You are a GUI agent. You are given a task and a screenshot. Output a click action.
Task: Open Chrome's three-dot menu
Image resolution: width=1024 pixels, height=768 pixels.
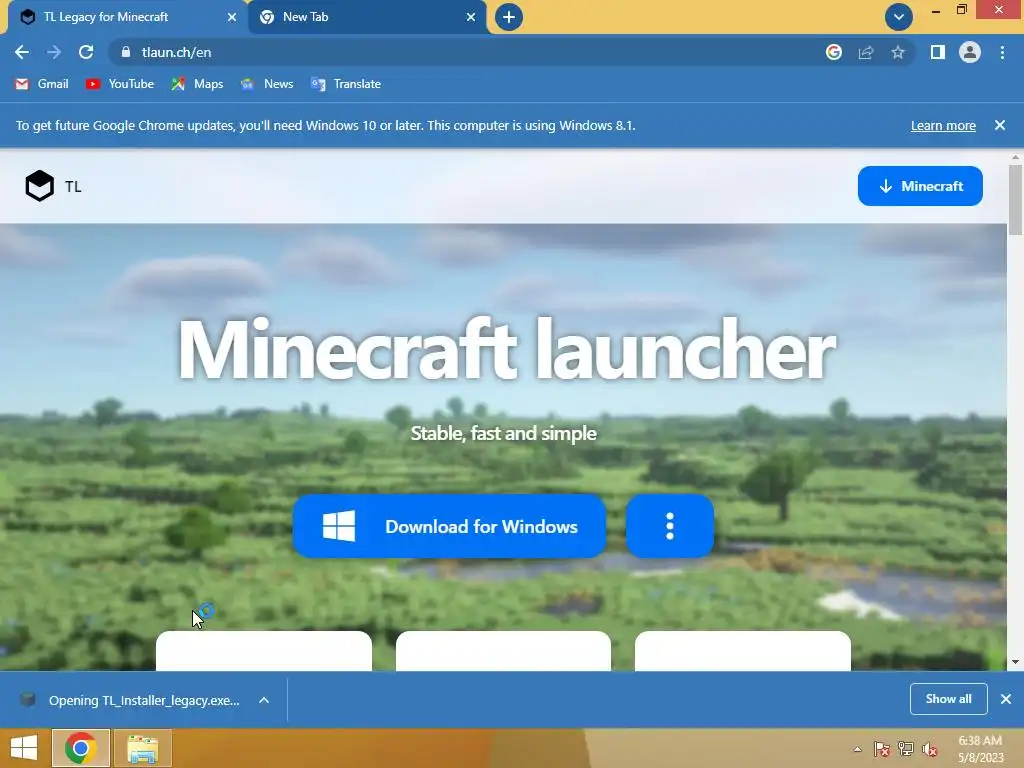(1002, 52)
